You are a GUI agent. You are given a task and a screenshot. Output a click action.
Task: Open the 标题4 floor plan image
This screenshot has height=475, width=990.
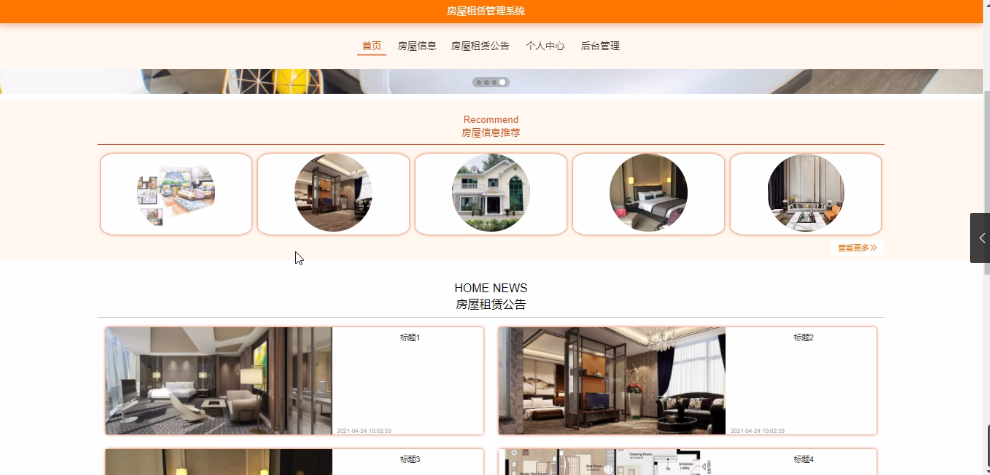click(612, 462)
